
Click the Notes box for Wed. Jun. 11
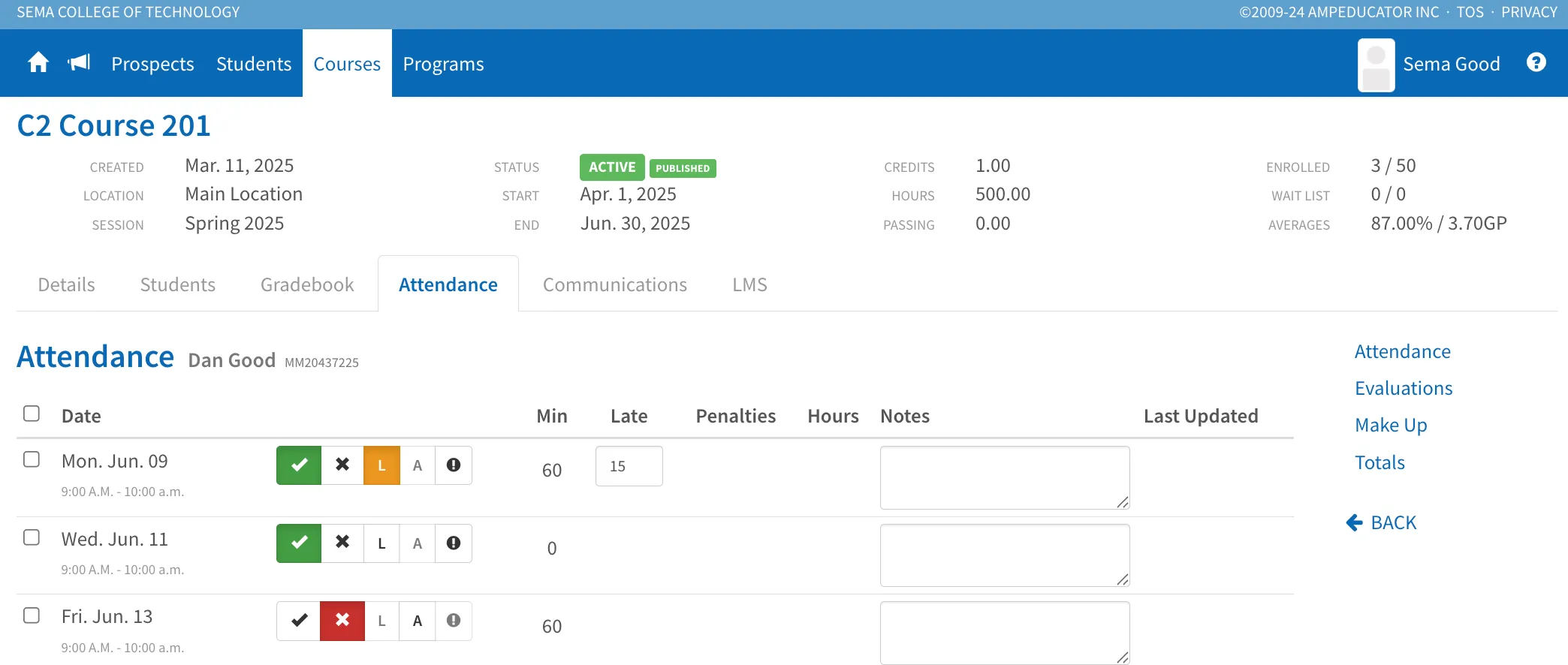[x=1005, y=555]
